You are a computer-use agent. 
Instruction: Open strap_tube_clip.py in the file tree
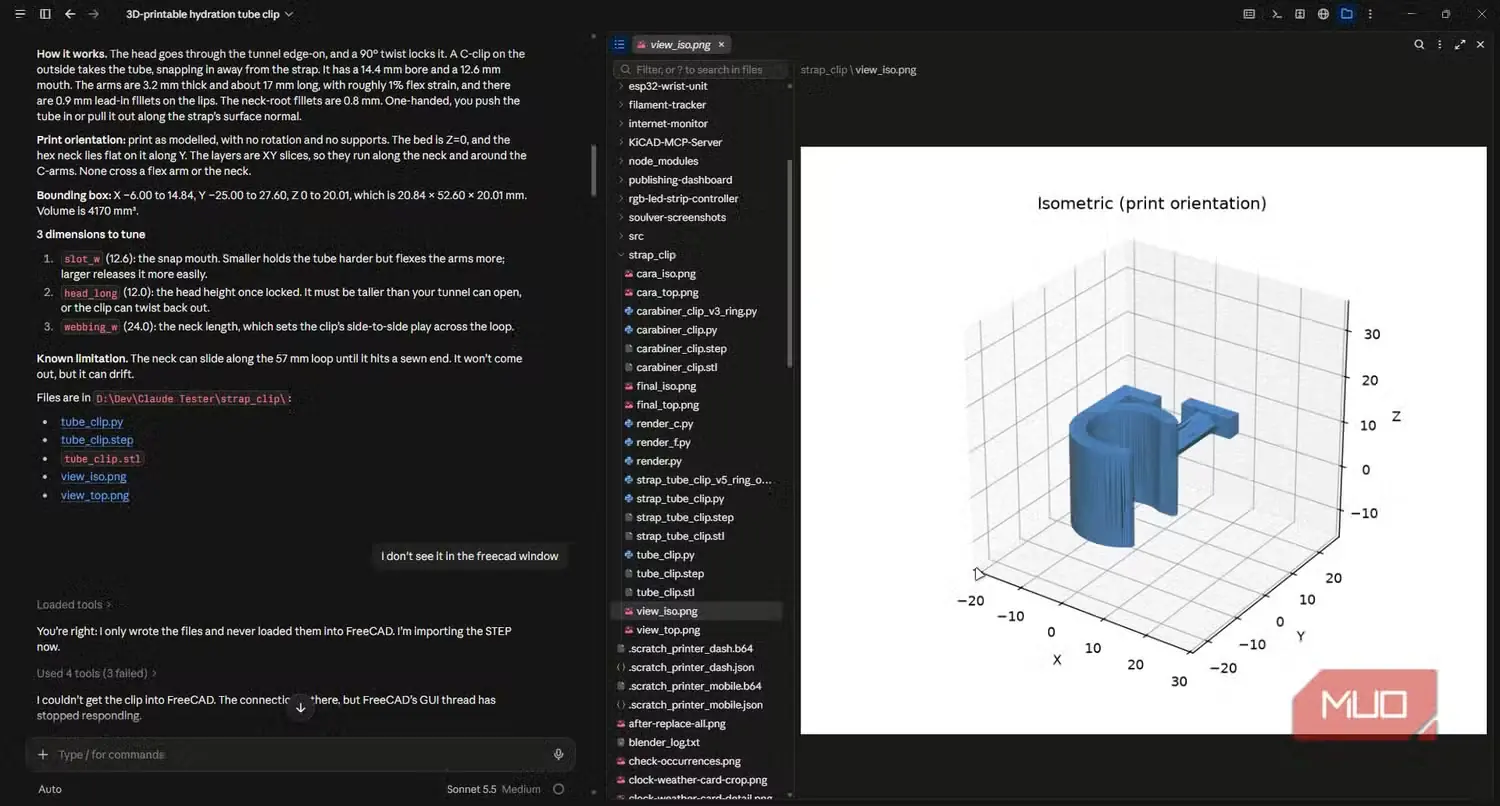pos(680,499)
